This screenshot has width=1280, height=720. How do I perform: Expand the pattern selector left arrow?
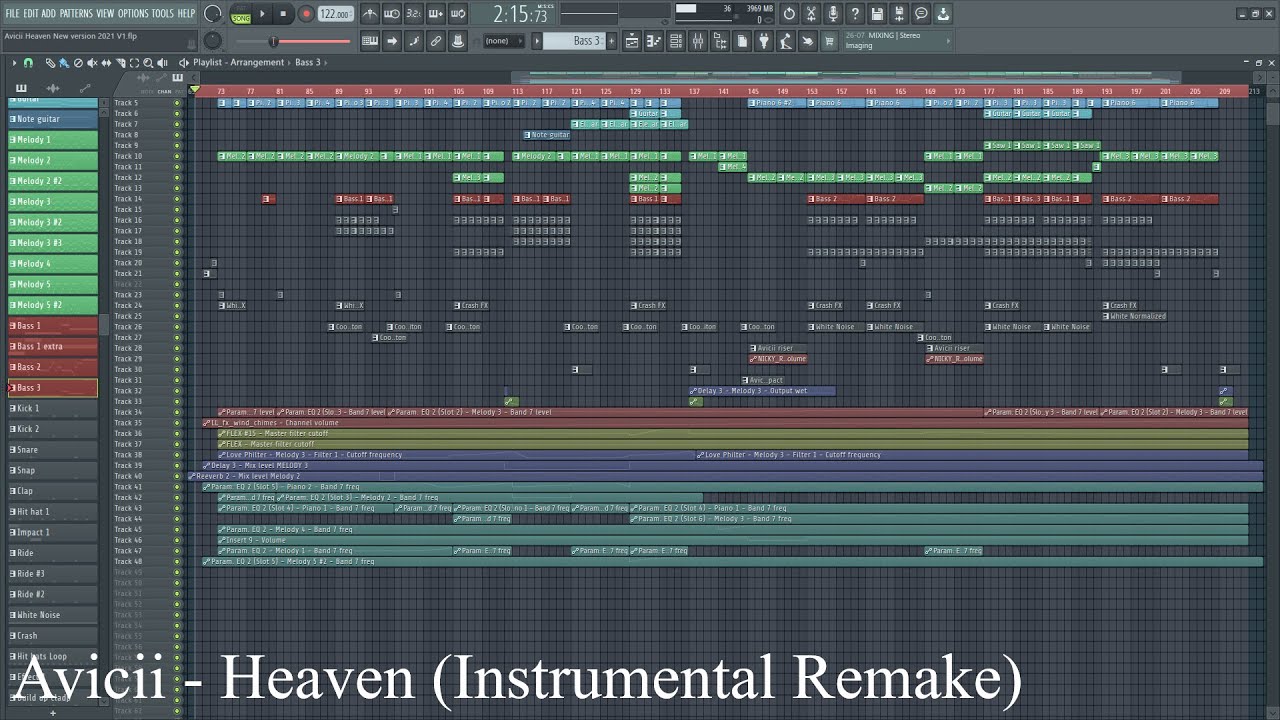coord(536,41)
